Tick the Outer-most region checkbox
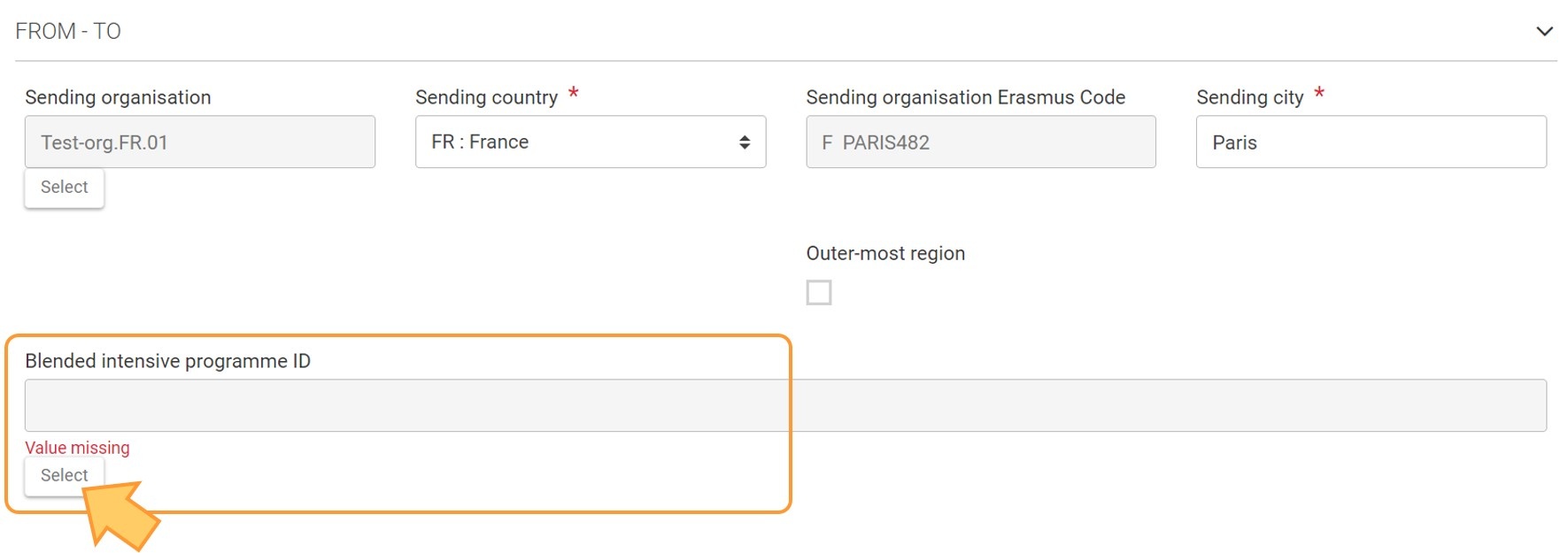This screenshot has height=553, width=1568. pos(819,292)
